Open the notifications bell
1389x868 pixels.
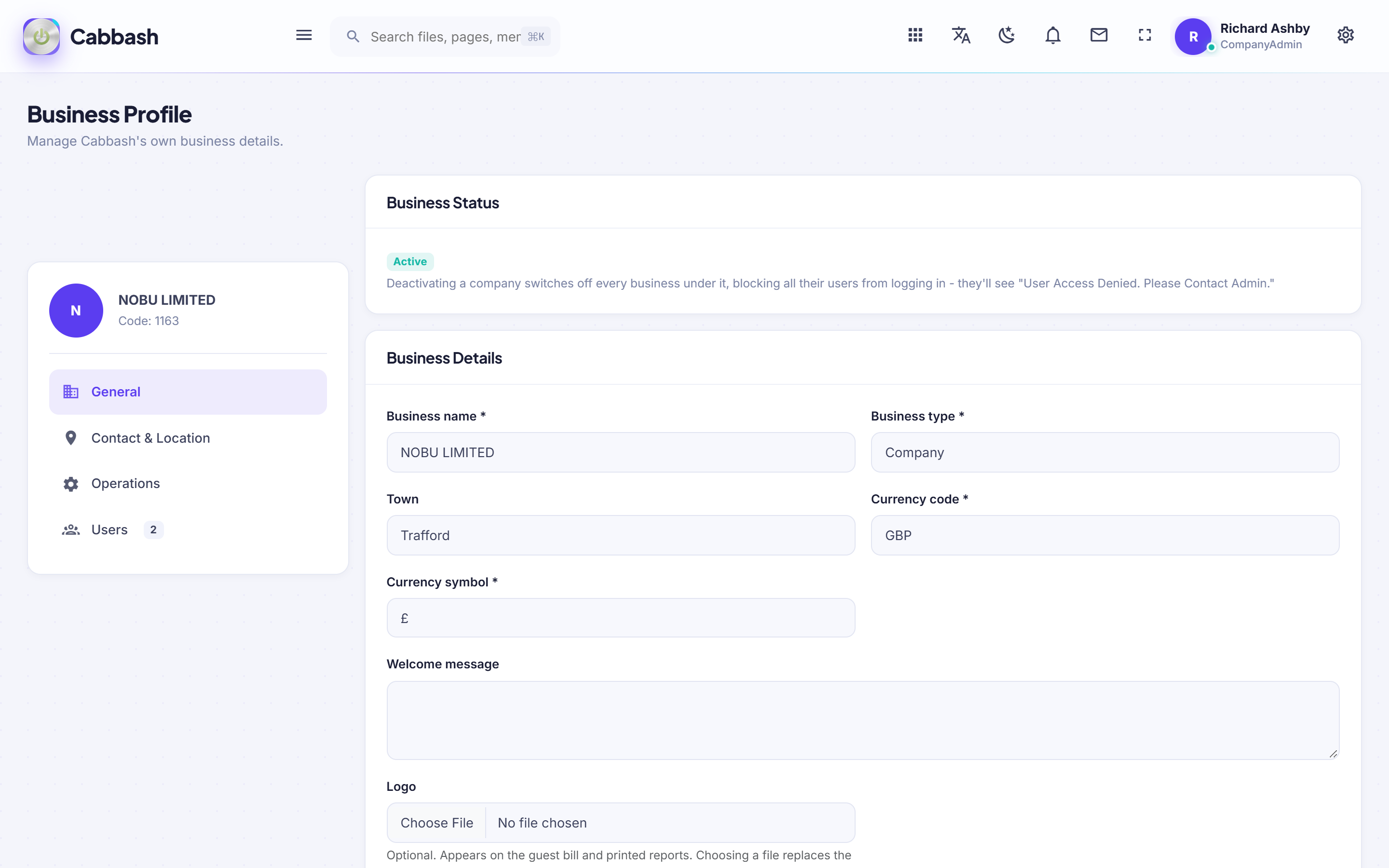click(x=1053, y=36)
